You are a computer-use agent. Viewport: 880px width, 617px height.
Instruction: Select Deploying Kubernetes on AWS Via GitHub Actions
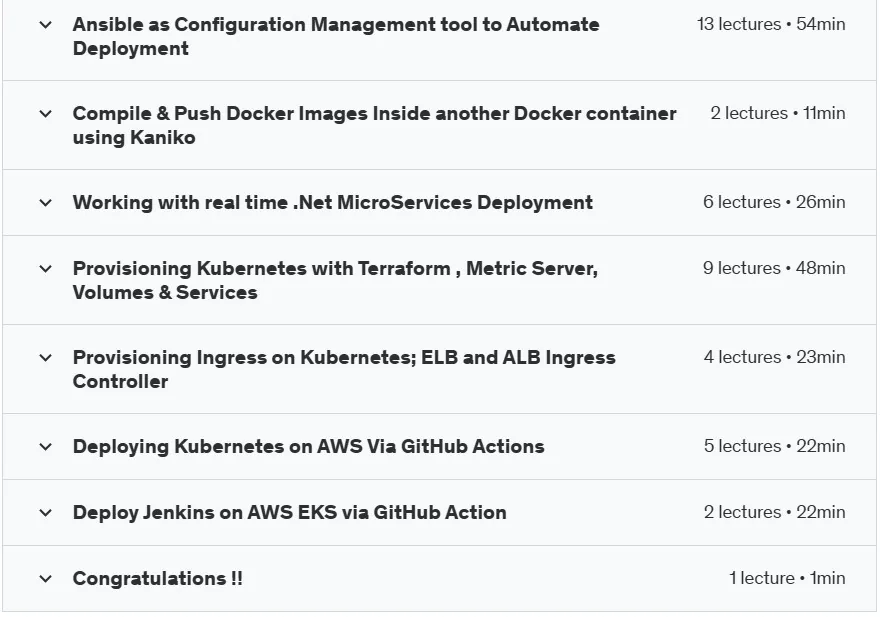308,447
